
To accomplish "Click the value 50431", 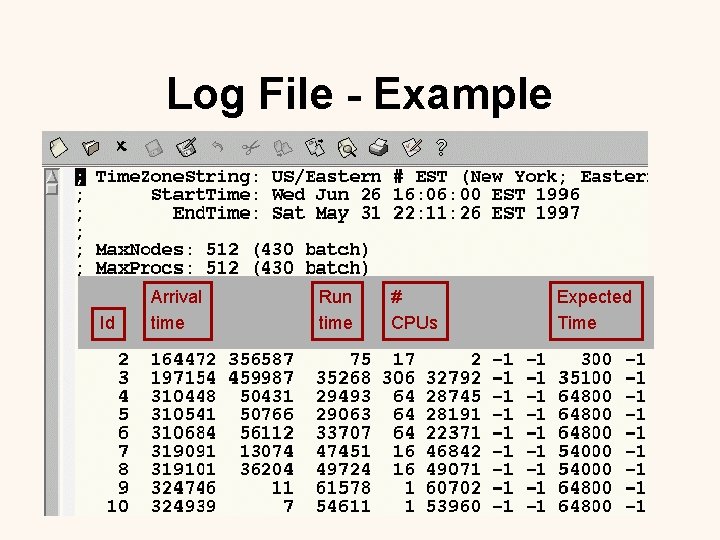I will point(267,396).
